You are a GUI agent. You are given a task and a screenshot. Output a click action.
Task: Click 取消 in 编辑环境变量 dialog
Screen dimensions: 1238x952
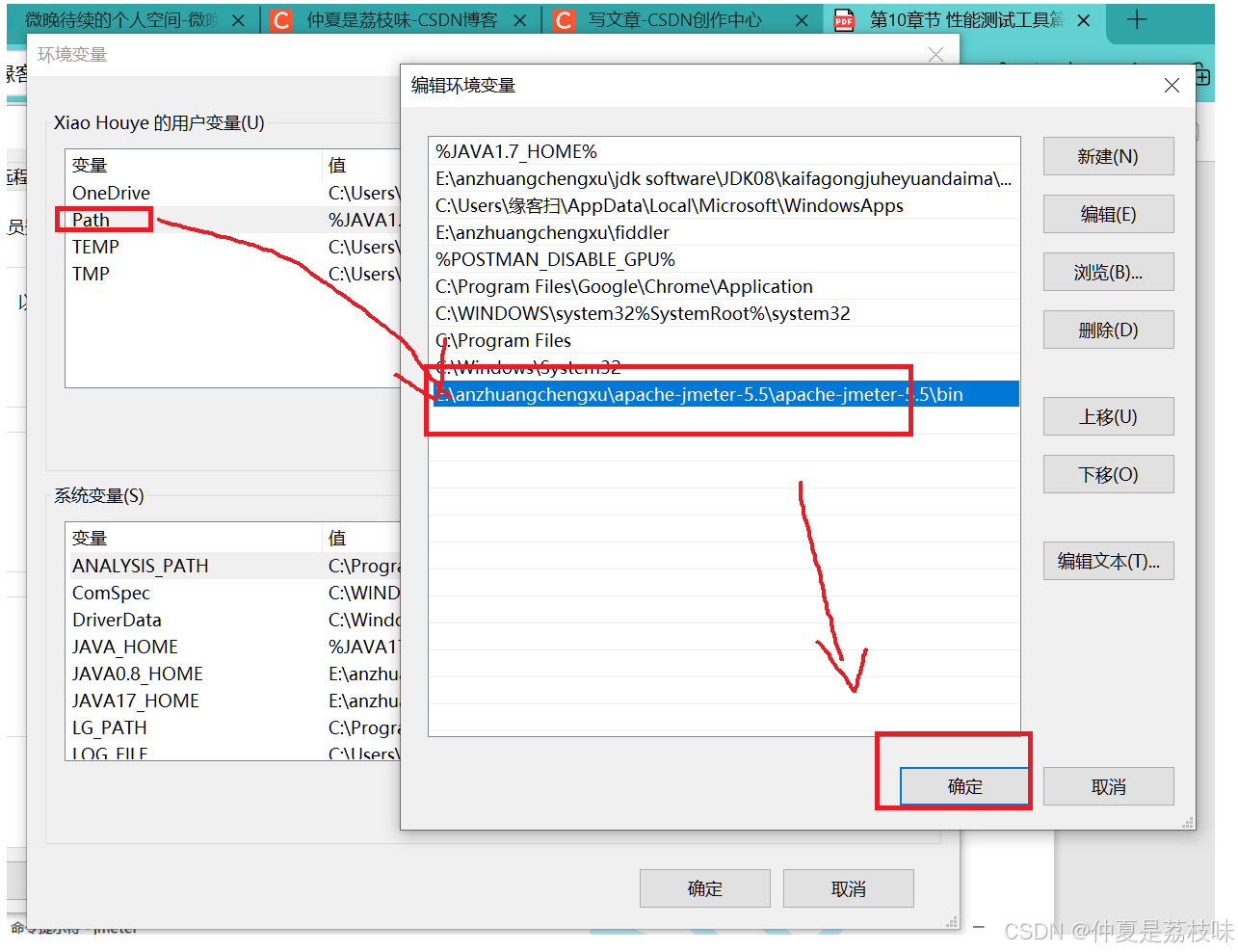[x=1108, y=786]
